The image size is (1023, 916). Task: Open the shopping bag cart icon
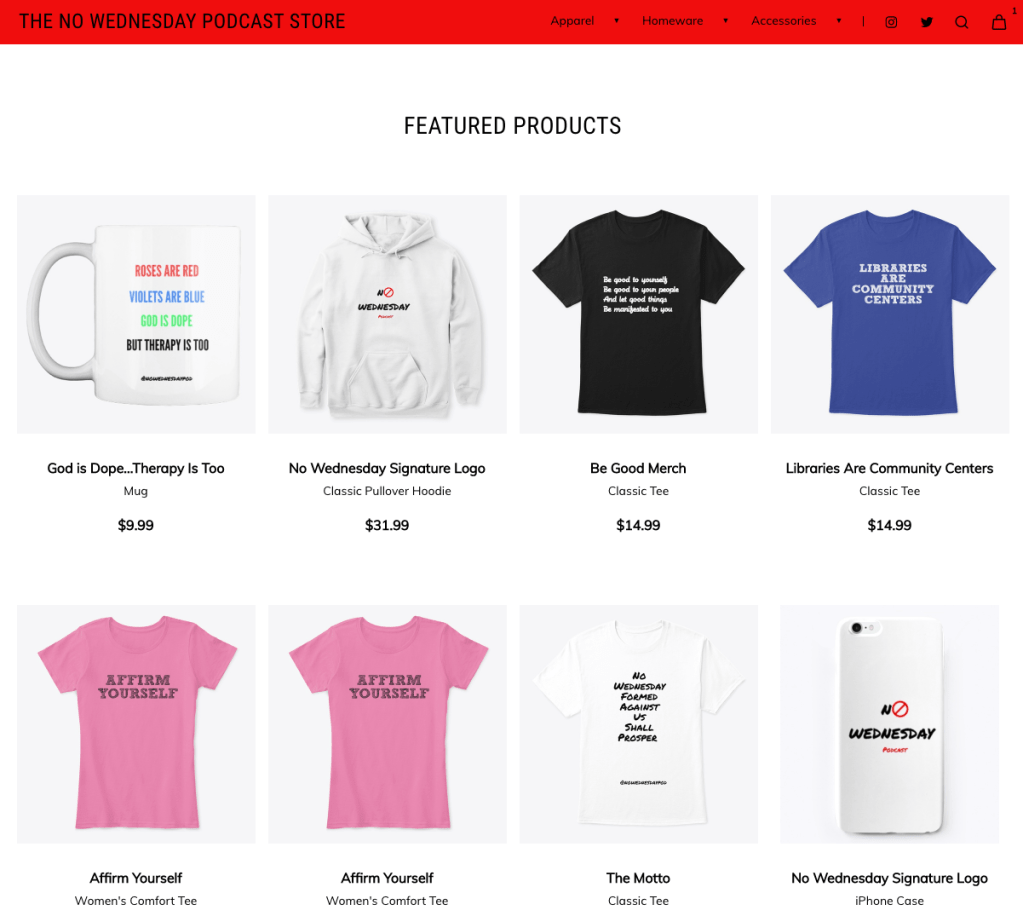(999, 22)
